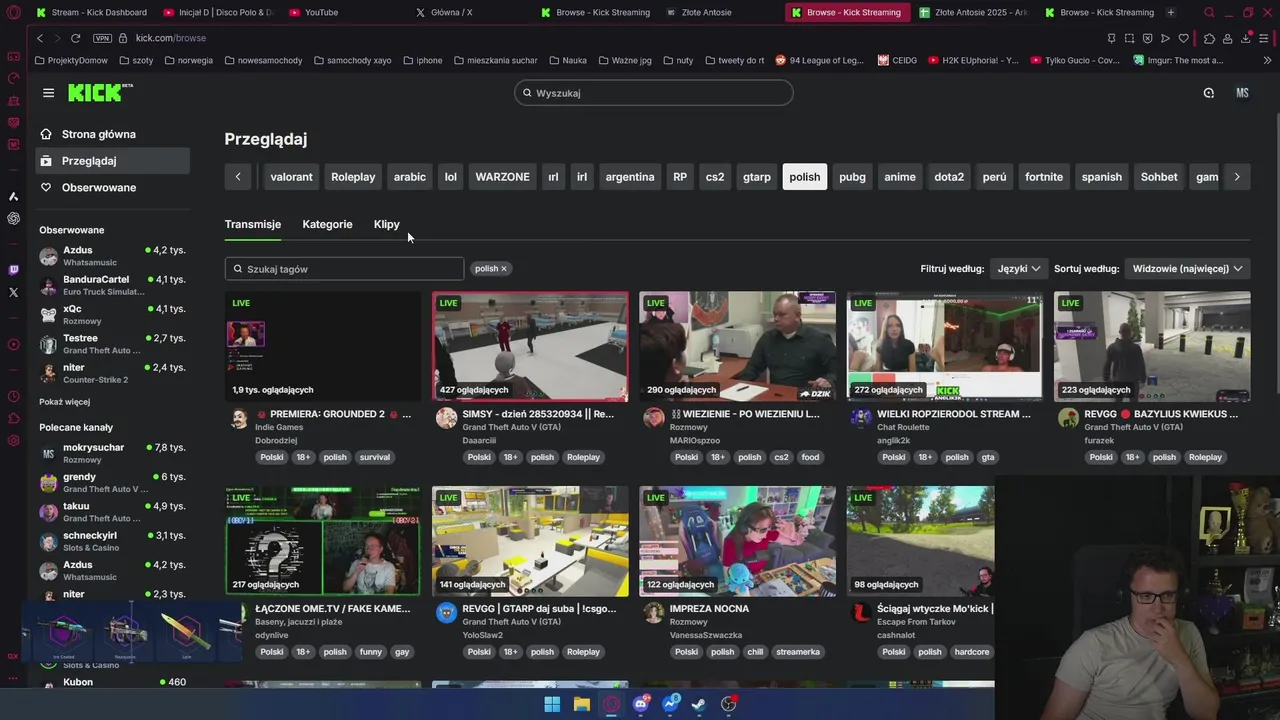Go back with the browser back arrow
This screenshot has width=1280, height=720.
tap(40, 38)
